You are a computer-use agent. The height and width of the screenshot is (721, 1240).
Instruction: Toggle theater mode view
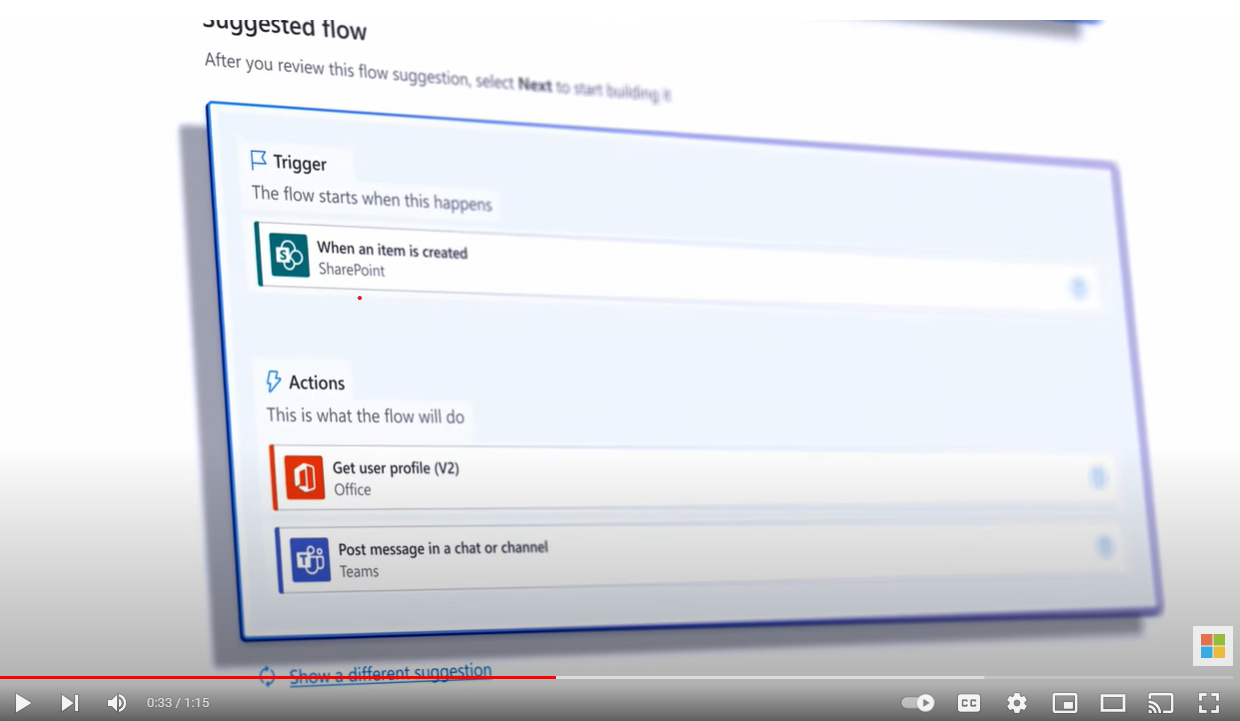point(1112,703)
